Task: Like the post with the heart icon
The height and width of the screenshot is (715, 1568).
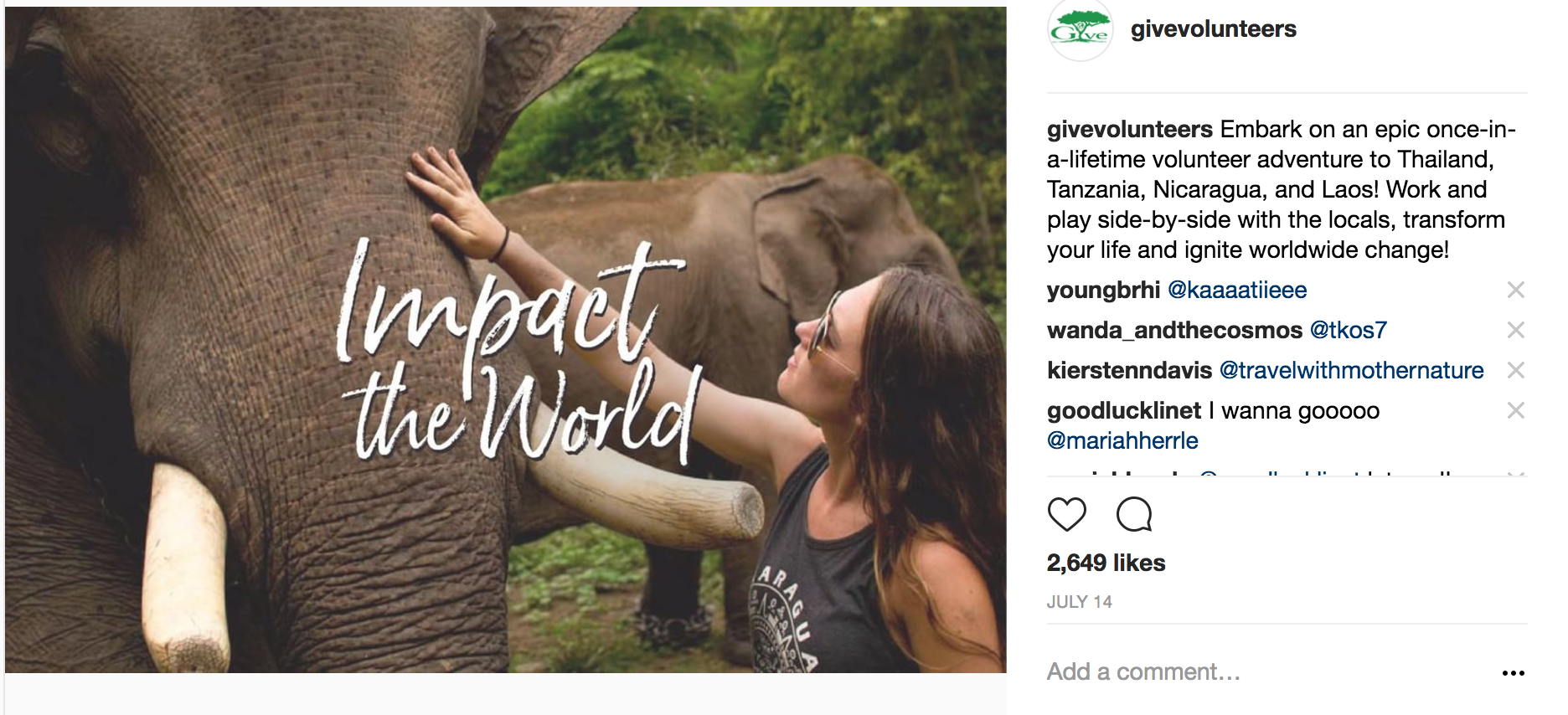Action: pyautogui.click(x=1066, y=514)
